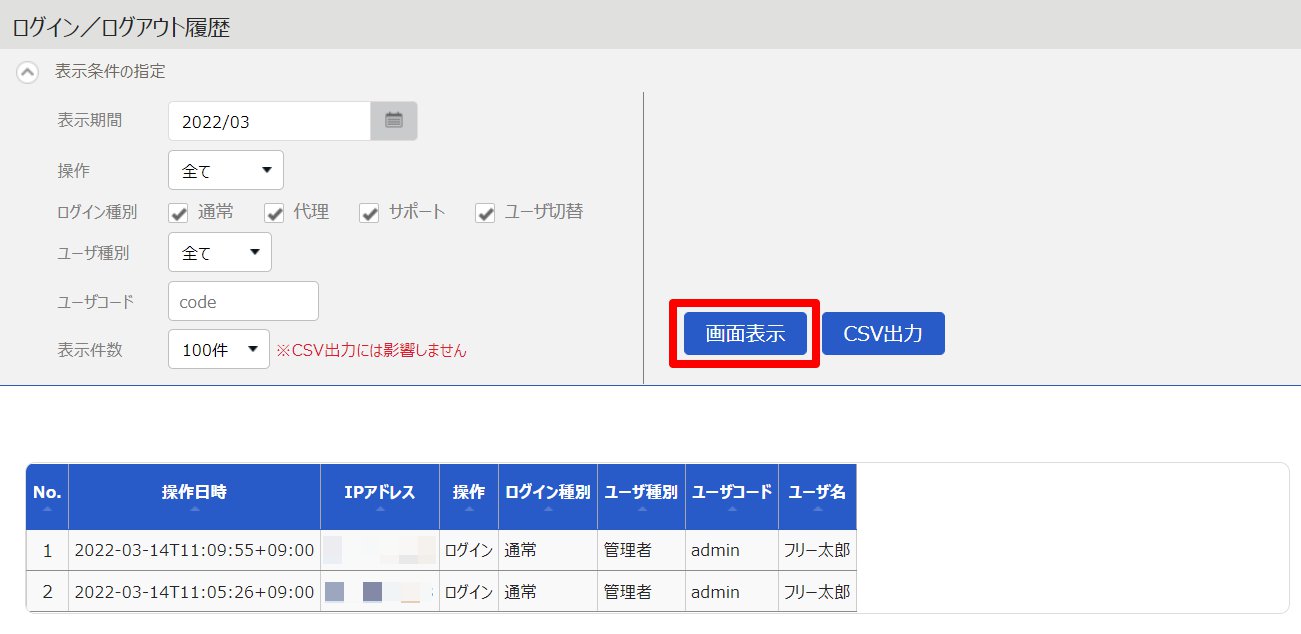Click フリー太郎 in row 2

point(818,592)
